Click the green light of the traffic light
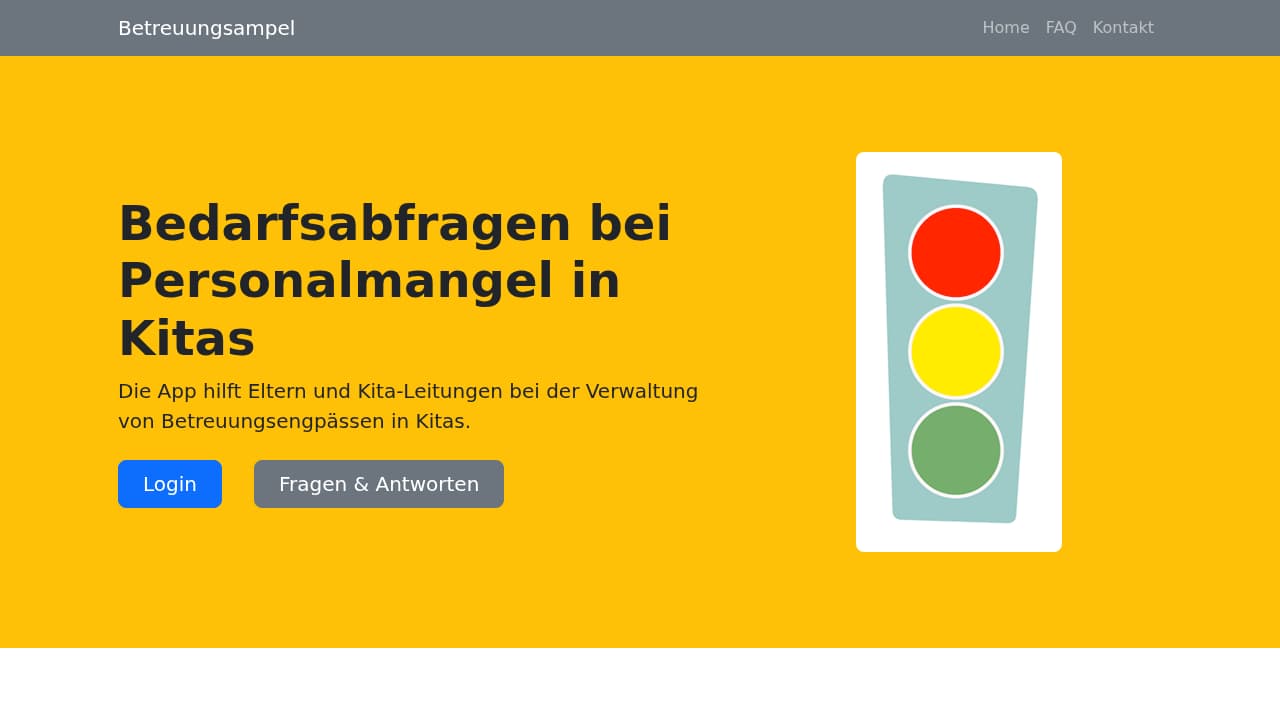This screenshot has width=1280, height=720. (x=956, y=450)
